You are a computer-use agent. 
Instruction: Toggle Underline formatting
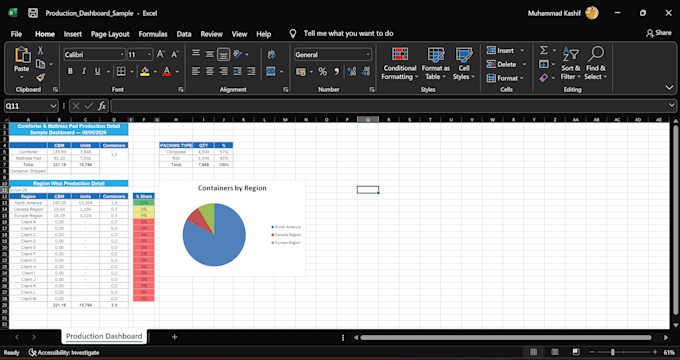click(x=98, y=72)
